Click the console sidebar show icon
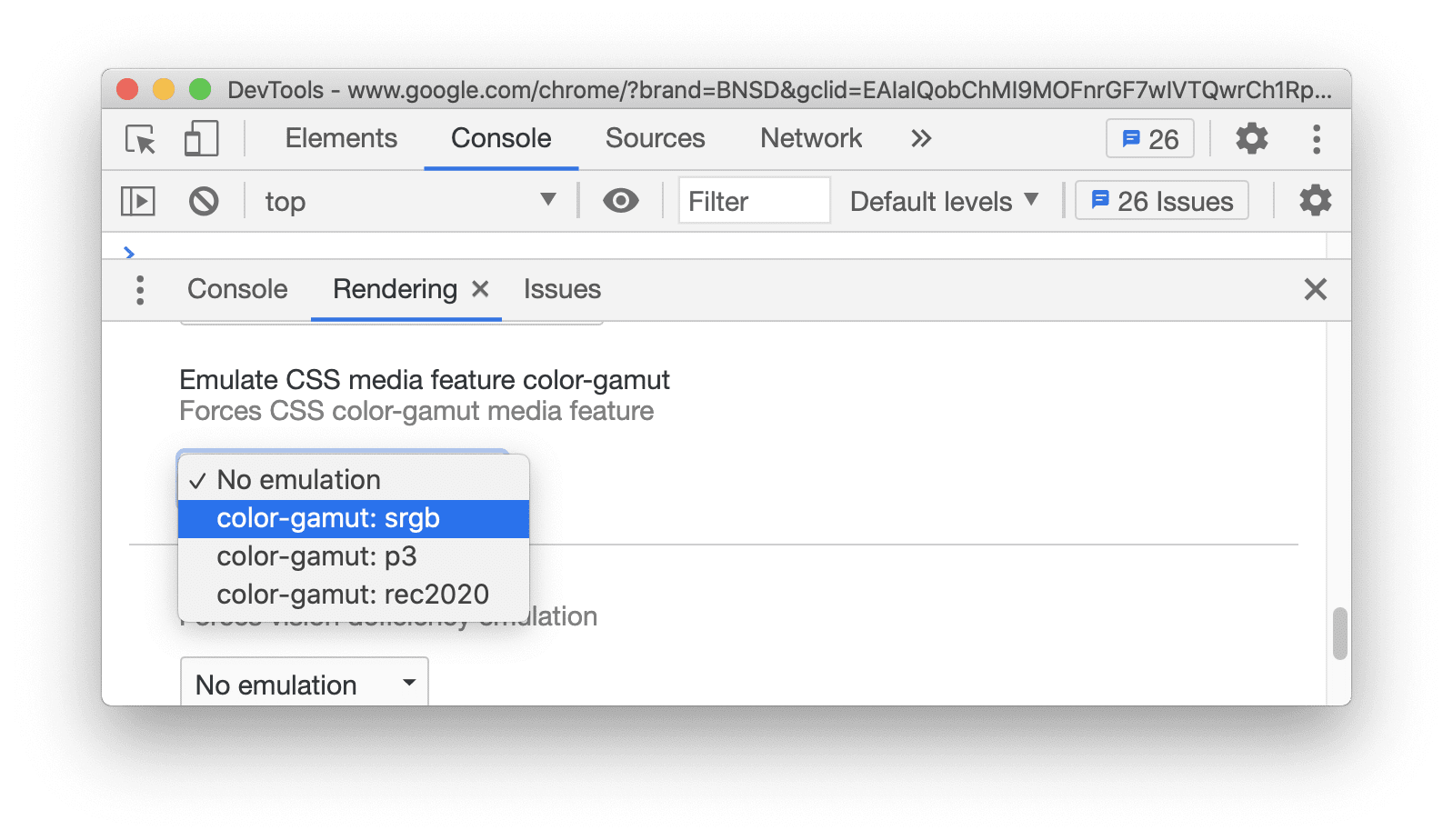The width and height of the screenshot is (1453, 840). [136, 201]
